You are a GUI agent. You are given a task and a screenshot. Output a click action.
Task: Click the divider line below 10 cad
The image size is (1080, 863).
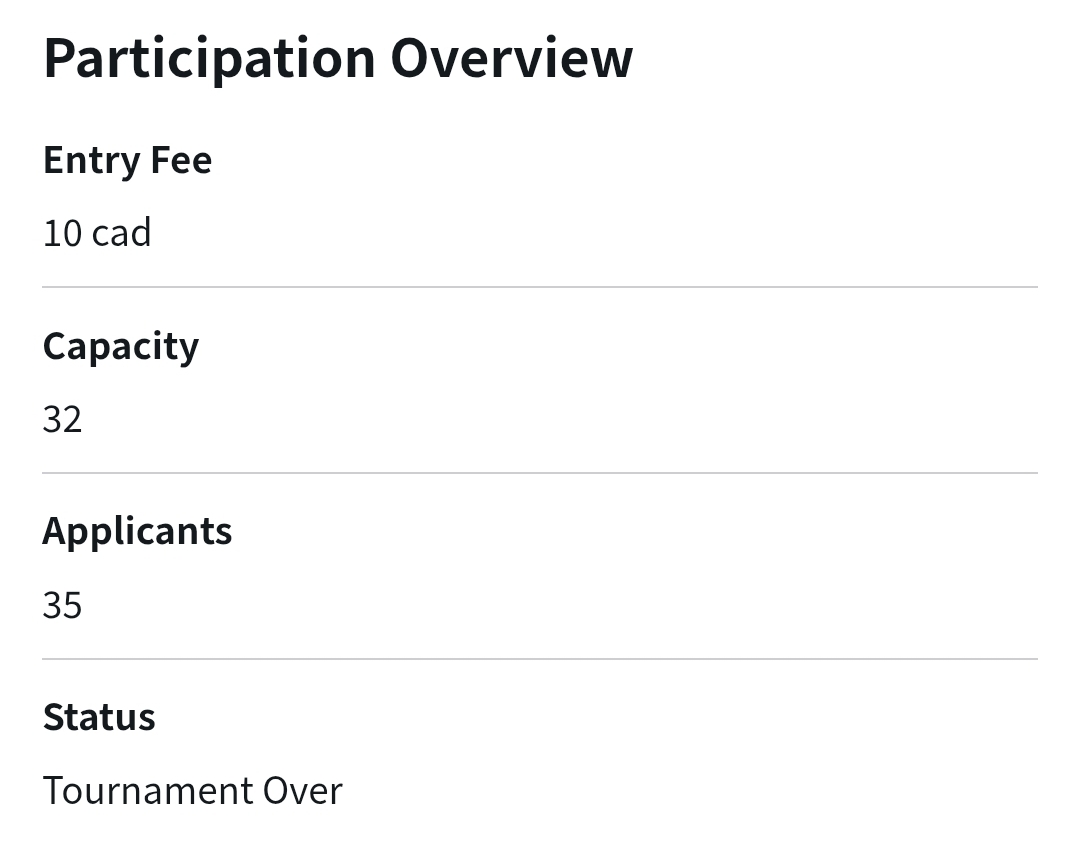[540, 287]
